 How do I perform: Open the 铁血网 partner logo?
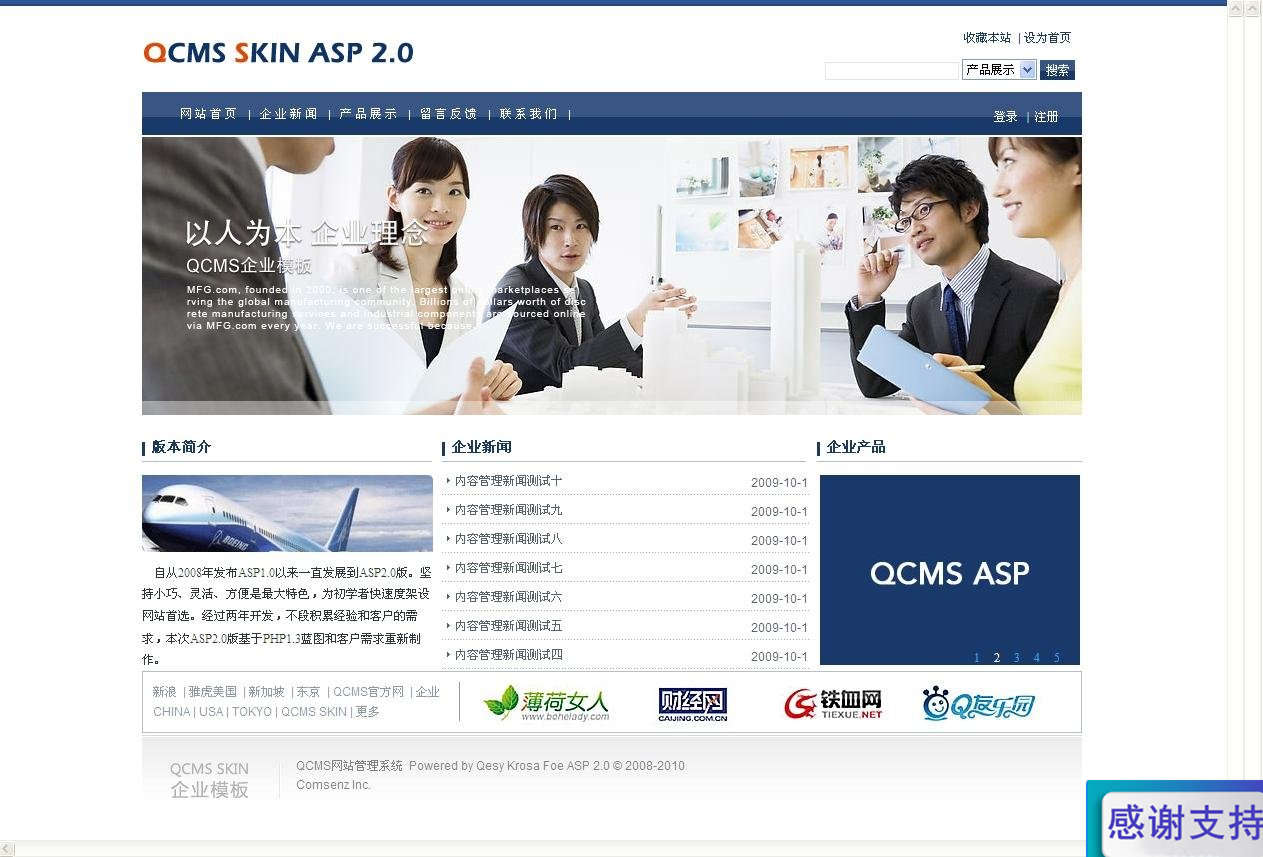[x=833, y=704]
